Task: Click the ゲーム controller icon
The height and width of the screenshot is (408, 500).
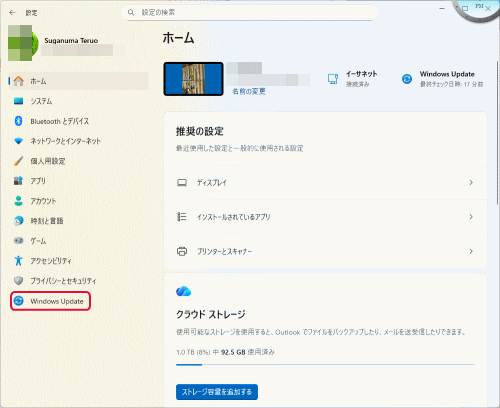Action: [19, 241]
